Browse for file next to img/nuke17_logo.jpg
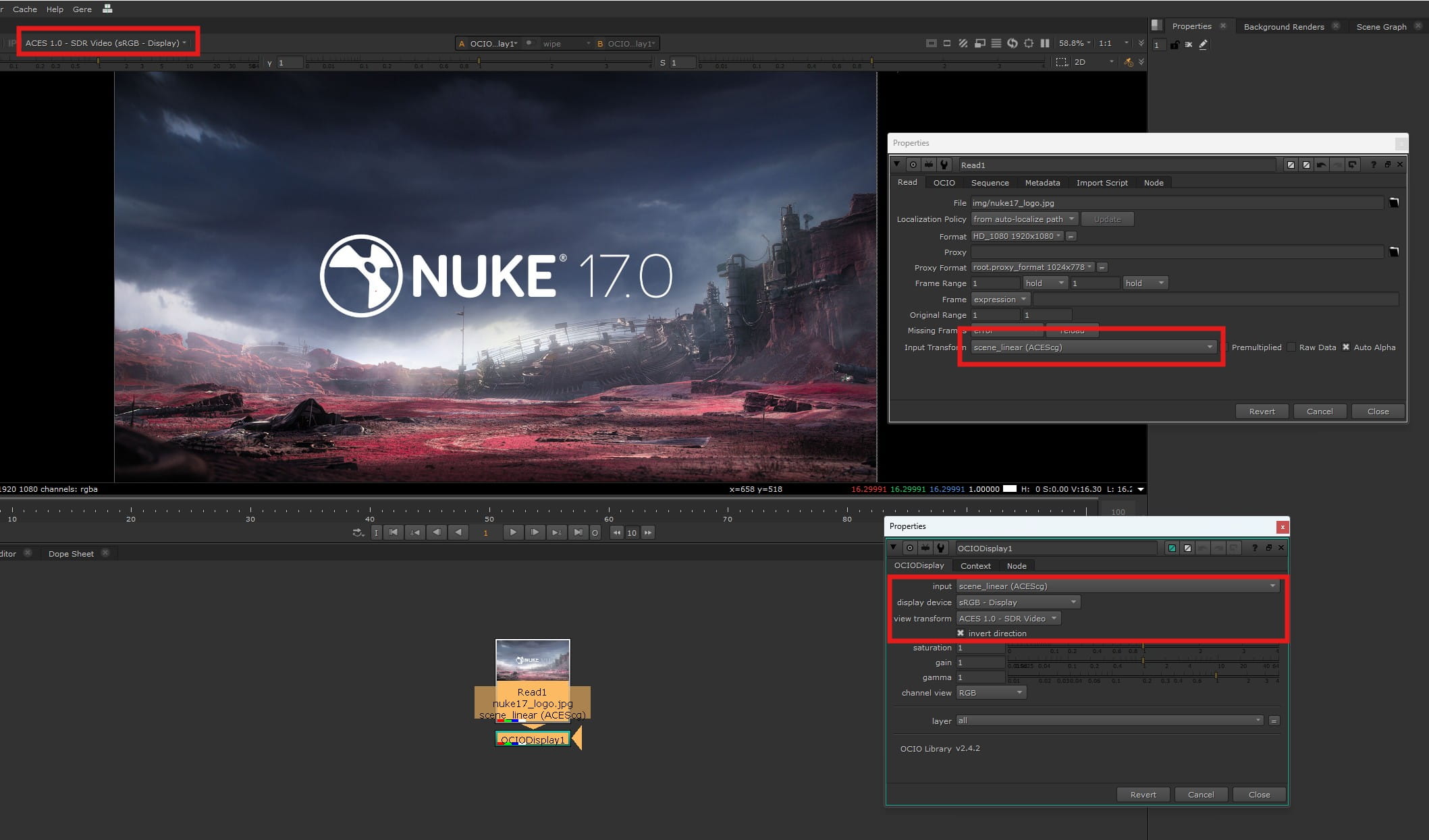The width and height of the screenshot is (1429, 840). (1393, 202)
